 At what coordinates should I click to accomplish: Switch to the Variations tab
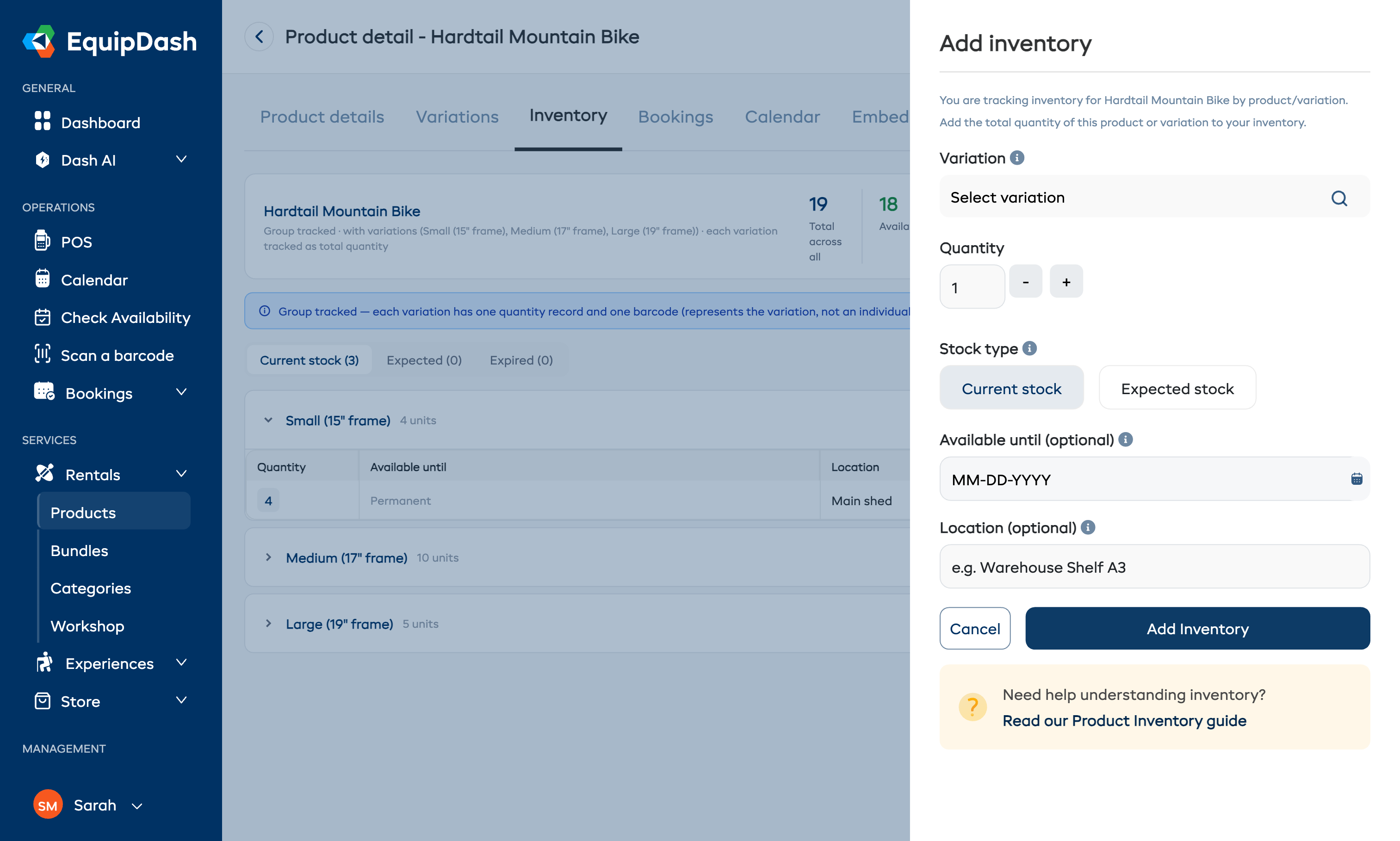click(x=457, y=117)
